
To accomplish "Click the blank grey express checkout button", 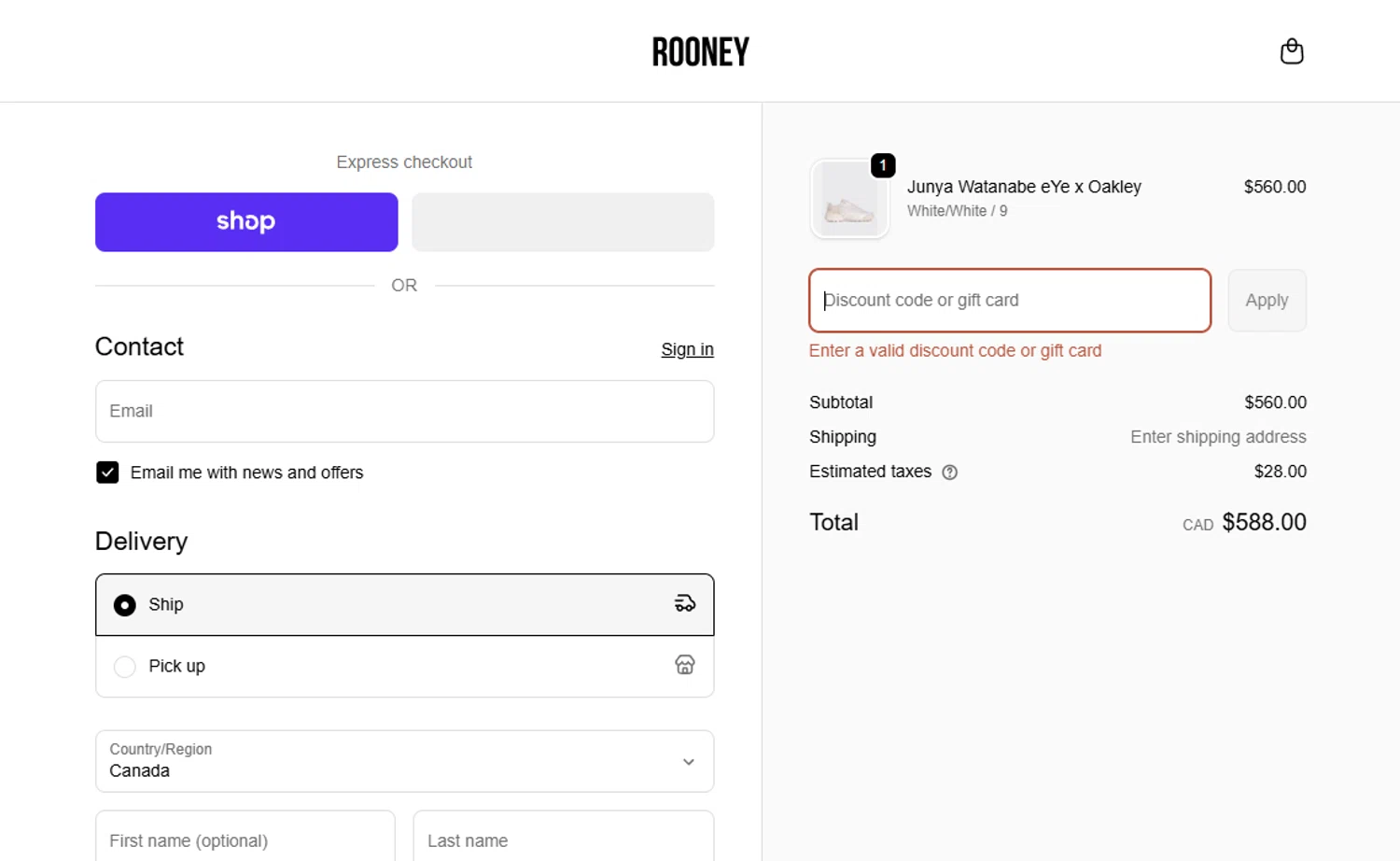I will (x=563, y=222).
